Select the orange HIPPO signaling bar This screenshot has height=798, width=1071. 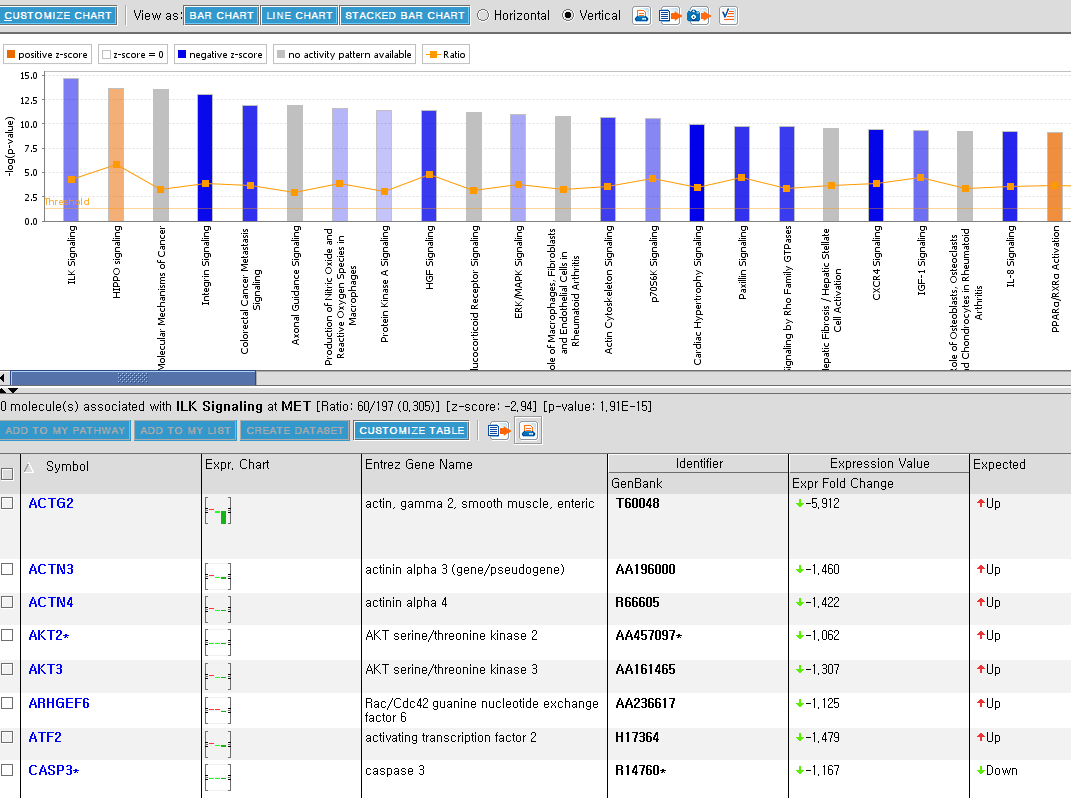pos(116,154)
